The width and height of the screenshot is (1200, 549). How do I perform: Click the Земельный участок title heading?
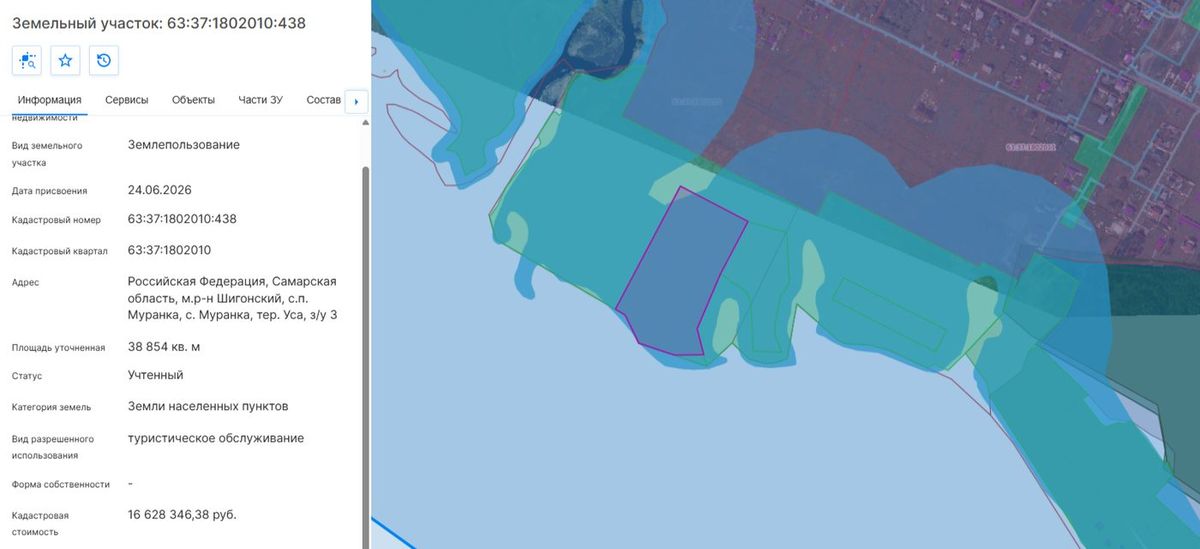point(159,22)
